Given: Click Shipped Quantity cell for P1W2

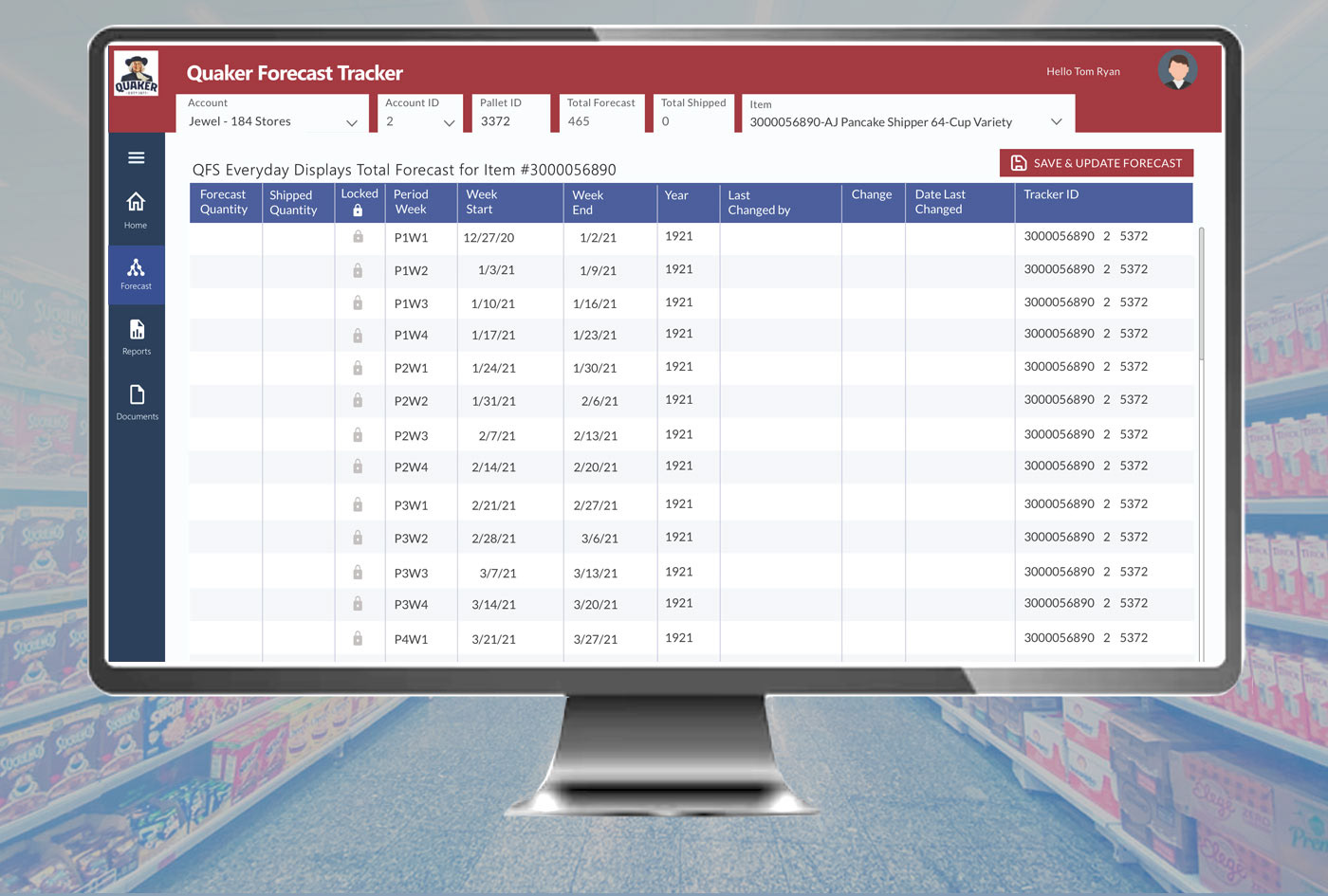Looking at the screenshot, I should [x=298, y=270].
